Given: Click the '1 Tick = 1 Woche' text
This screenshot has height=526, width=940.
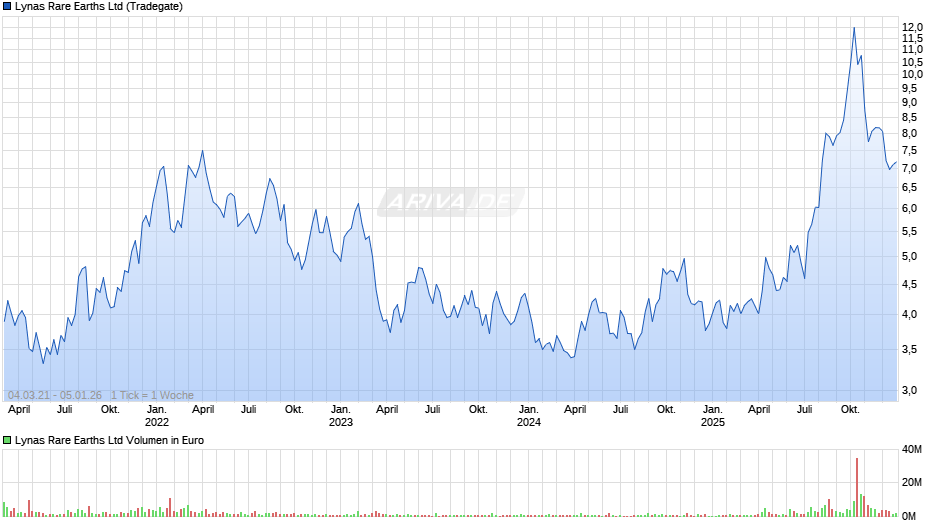Looking at the screenshot, I should click(x=152, y=395).
